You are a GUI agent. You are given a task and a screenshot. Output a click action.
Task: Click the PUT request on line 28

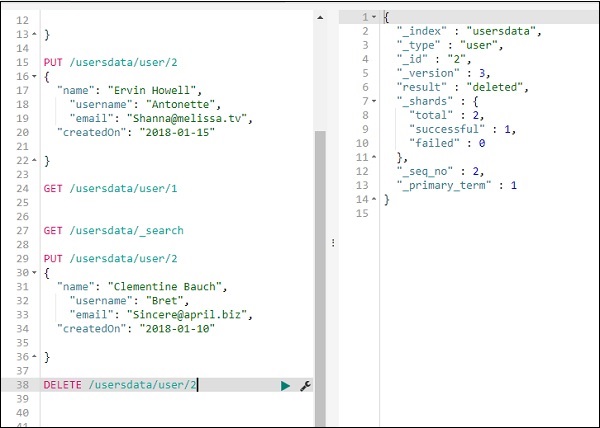click(x=99, y=258)
